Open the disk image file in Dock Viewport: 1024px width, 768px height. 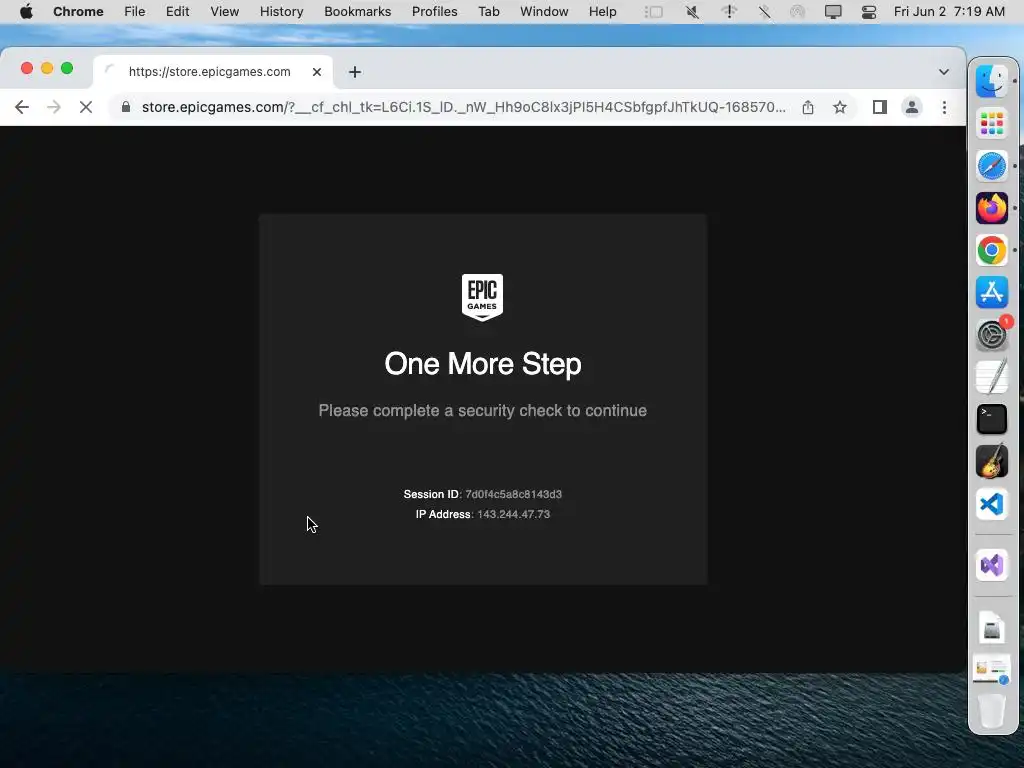coord(992,628)
